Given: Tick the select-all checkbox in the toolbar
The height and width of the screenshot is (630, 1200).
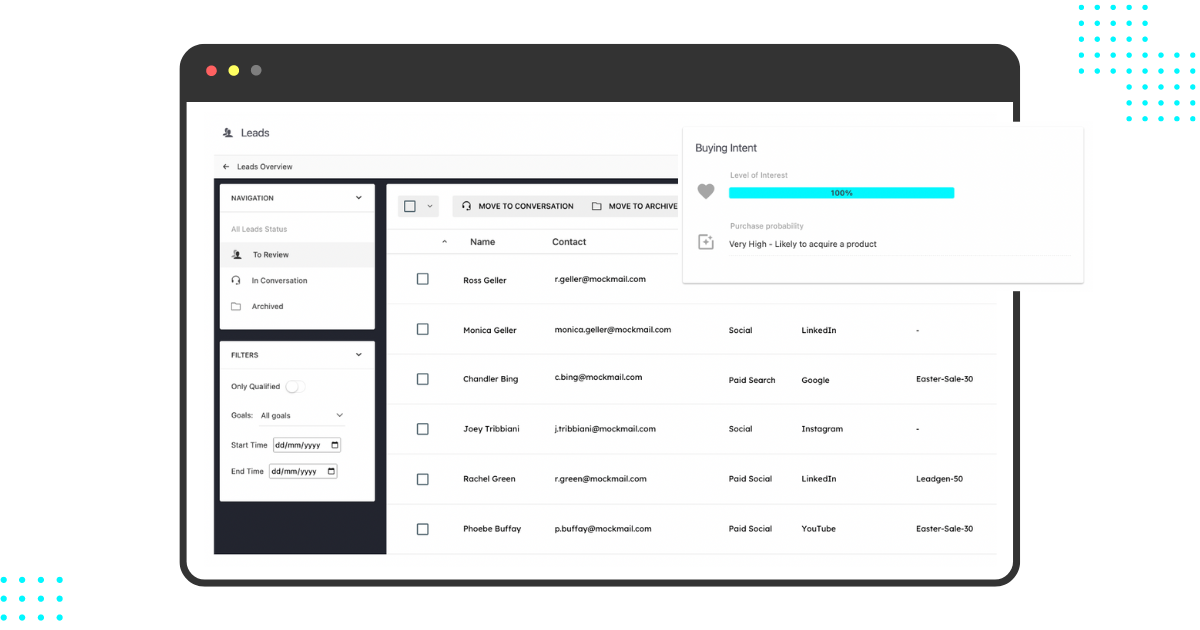Looking at the screenshot, I should point(409,206).
